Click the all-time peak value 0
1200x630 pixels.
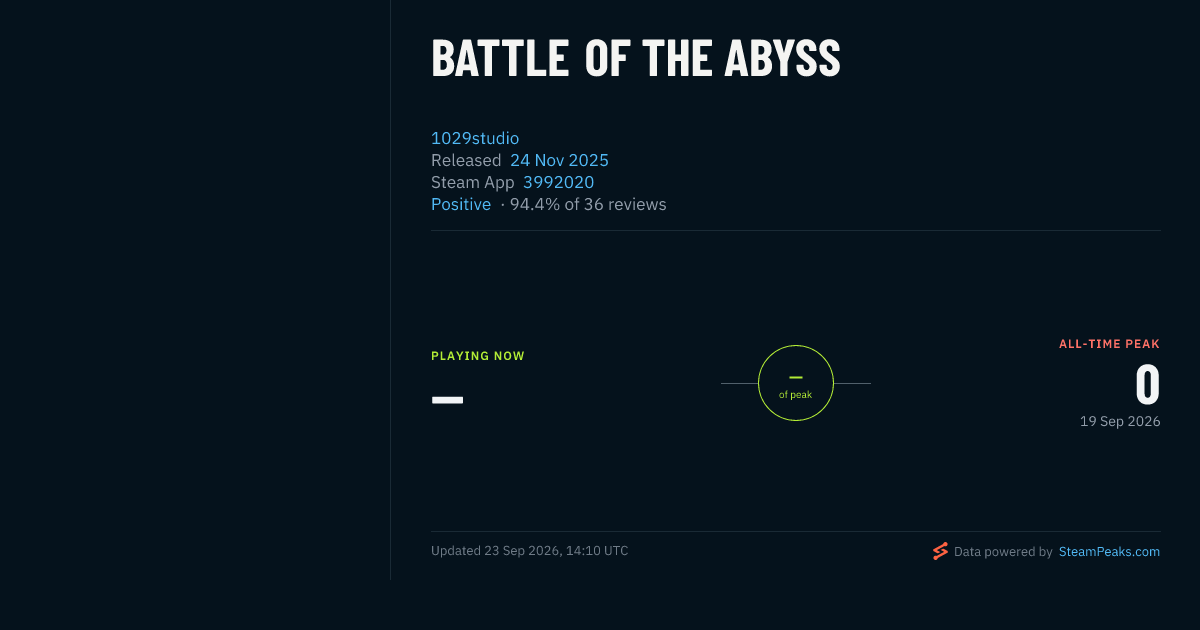[1147, 385]
